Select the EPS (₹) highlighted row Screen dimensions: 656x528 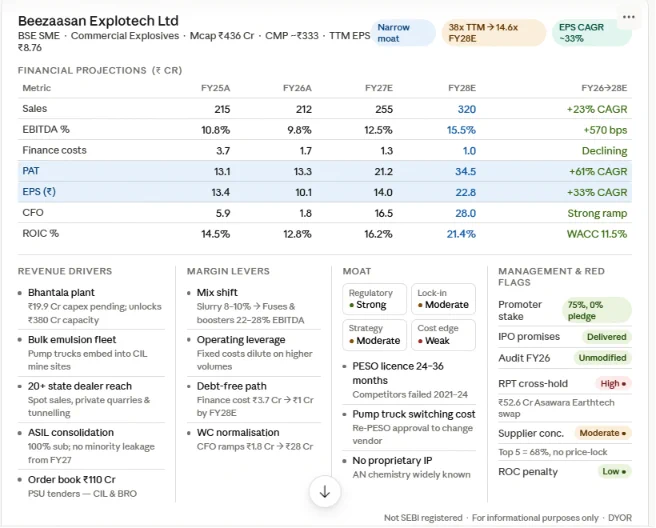[325, 192]
